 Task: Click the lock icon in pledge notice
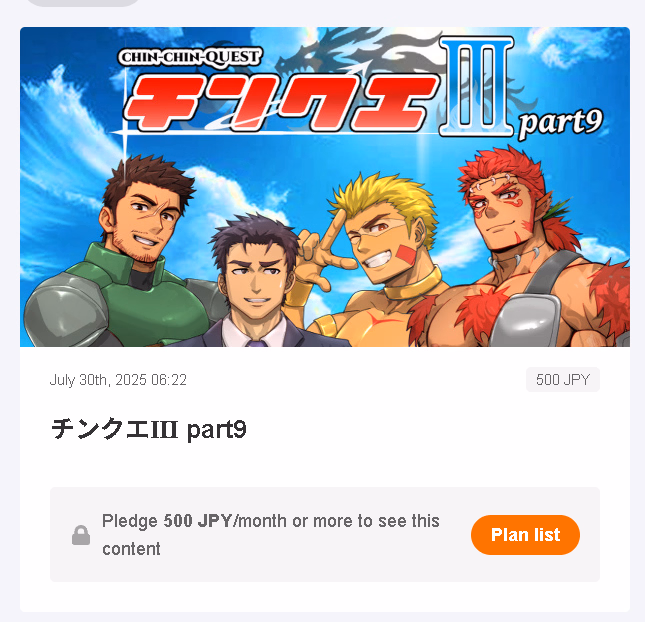point(81,535)
